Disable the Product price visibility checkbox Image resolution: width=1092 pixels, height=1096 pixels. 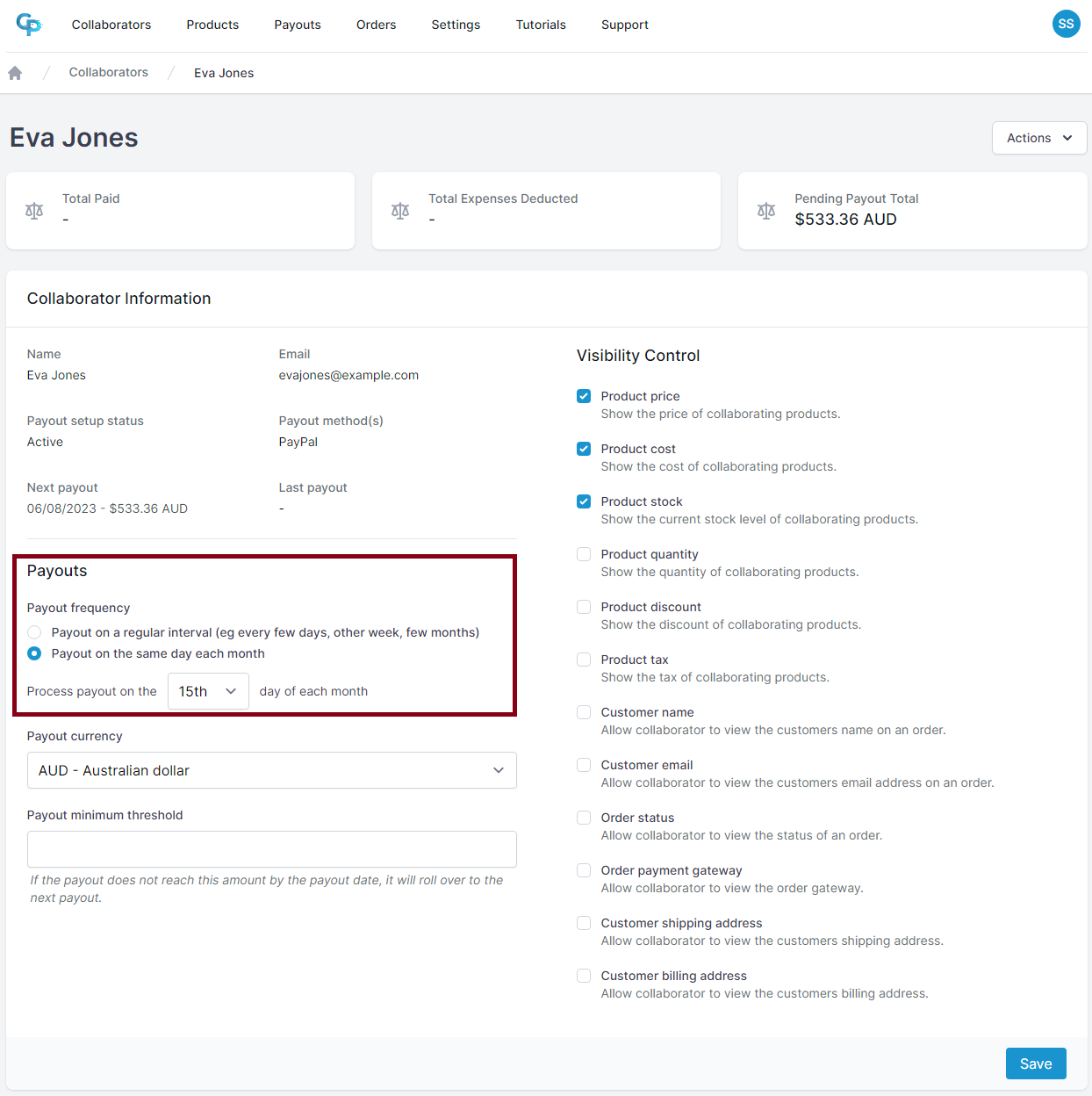(x=584, y=396)
